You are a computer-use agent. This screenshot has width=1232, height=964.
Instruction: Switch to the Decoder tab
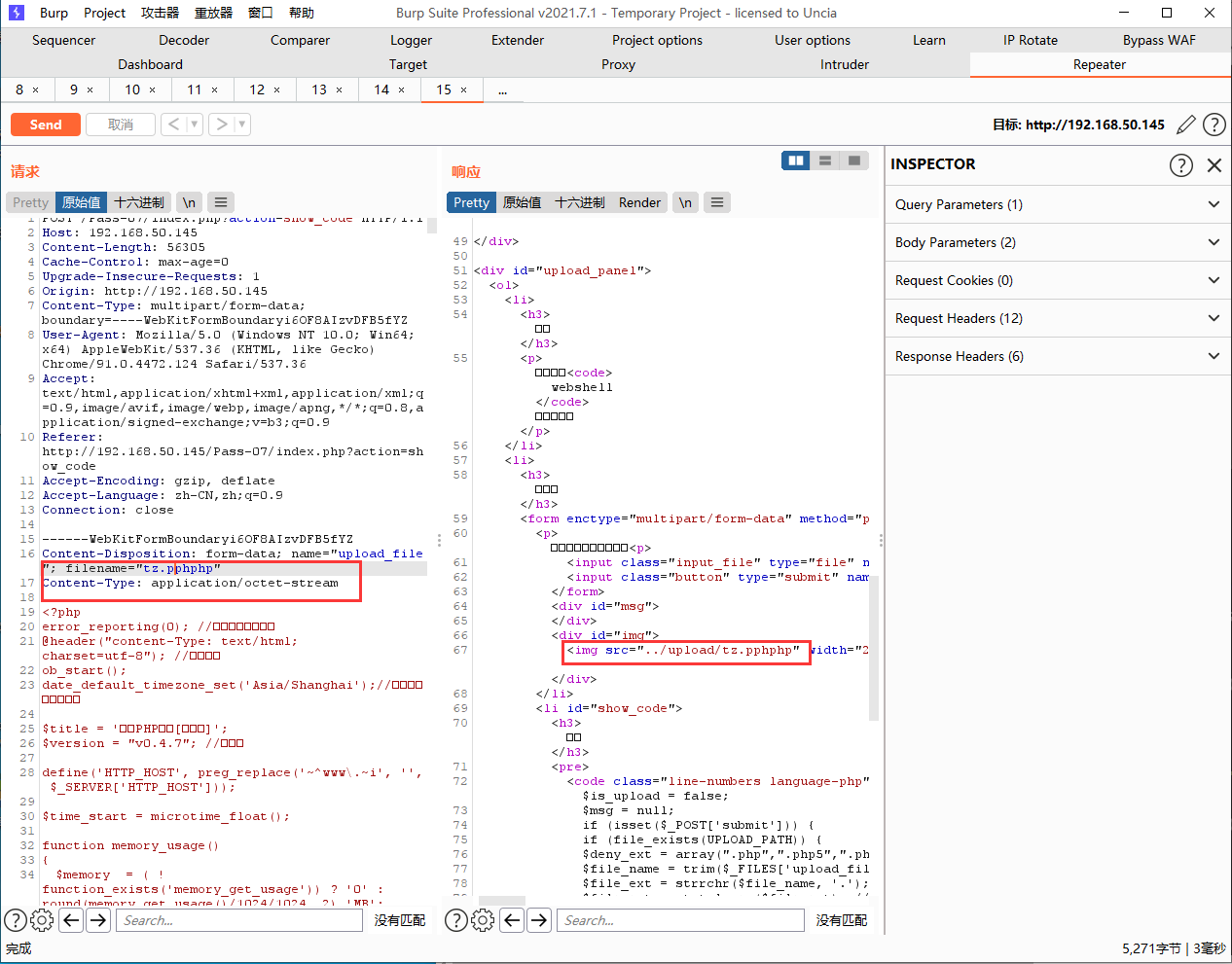click(x=184, y=40)
